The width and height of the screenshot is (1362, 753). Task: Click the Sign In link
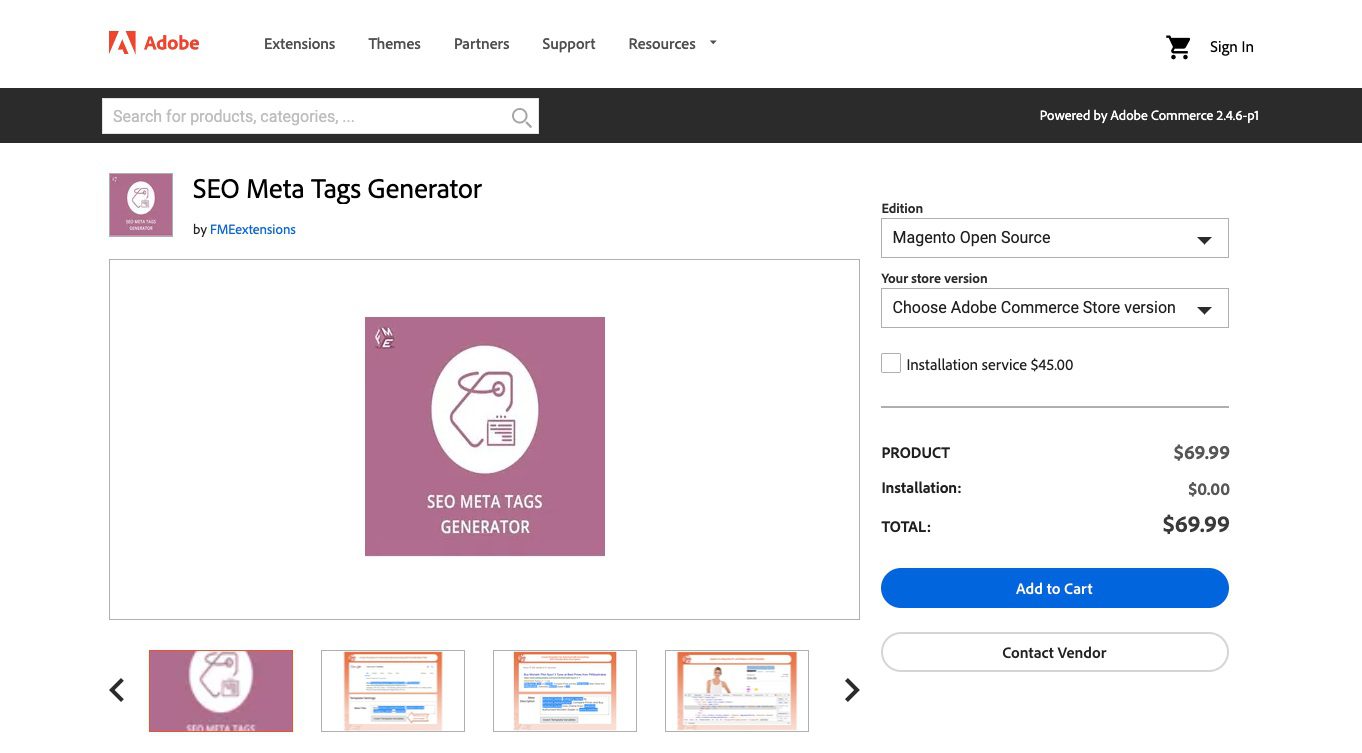point(1231,47)
